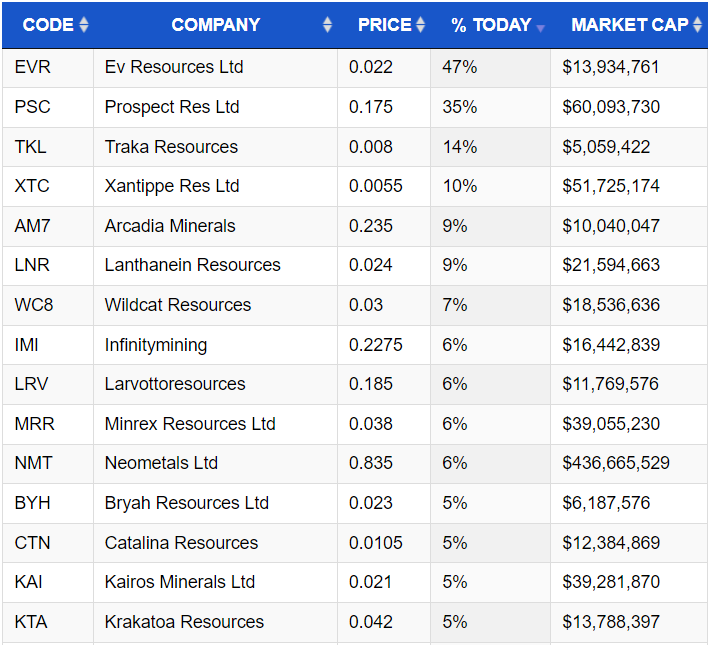Click the sort arrows beside CODE header
Screen dimensions: 712x645
point(84,25)
